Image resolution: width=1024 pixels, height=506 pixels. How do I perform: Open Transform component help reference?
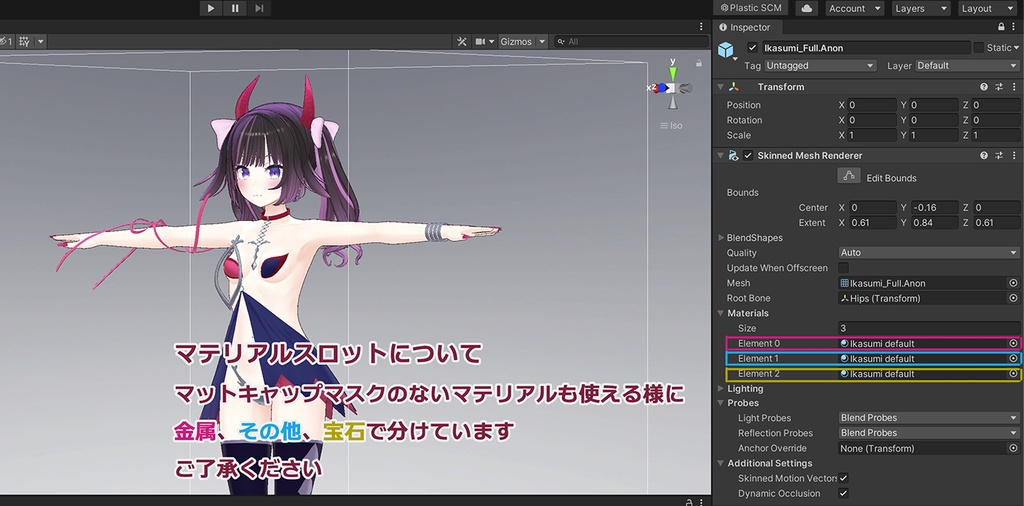(x=984, y=87)
